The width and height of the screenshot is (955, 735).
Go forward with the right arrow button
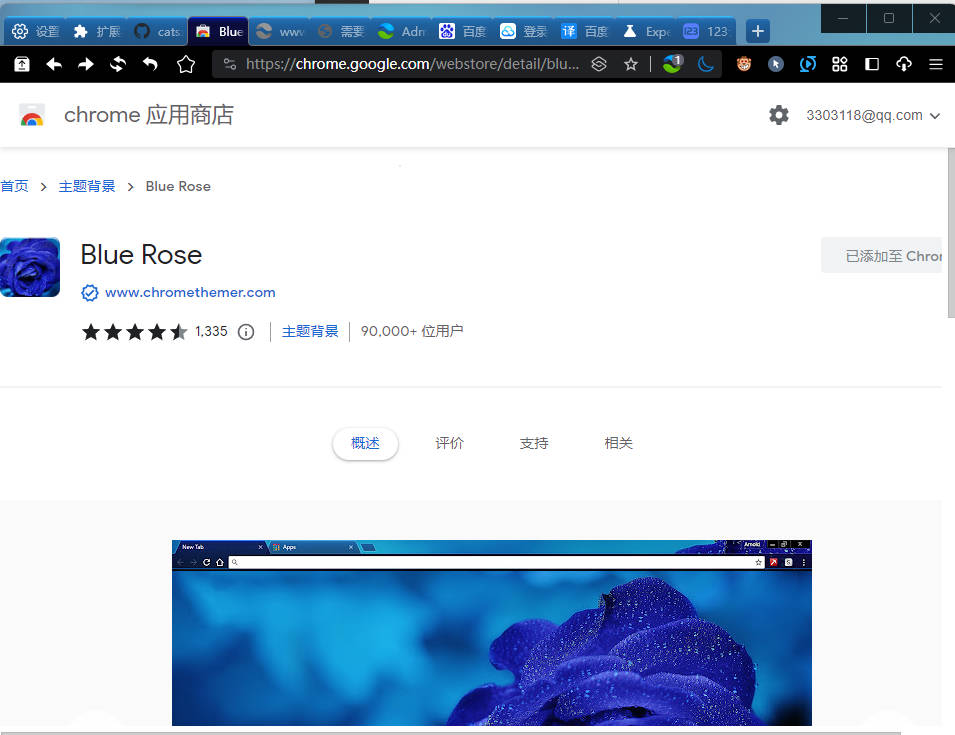coord(86,64)
